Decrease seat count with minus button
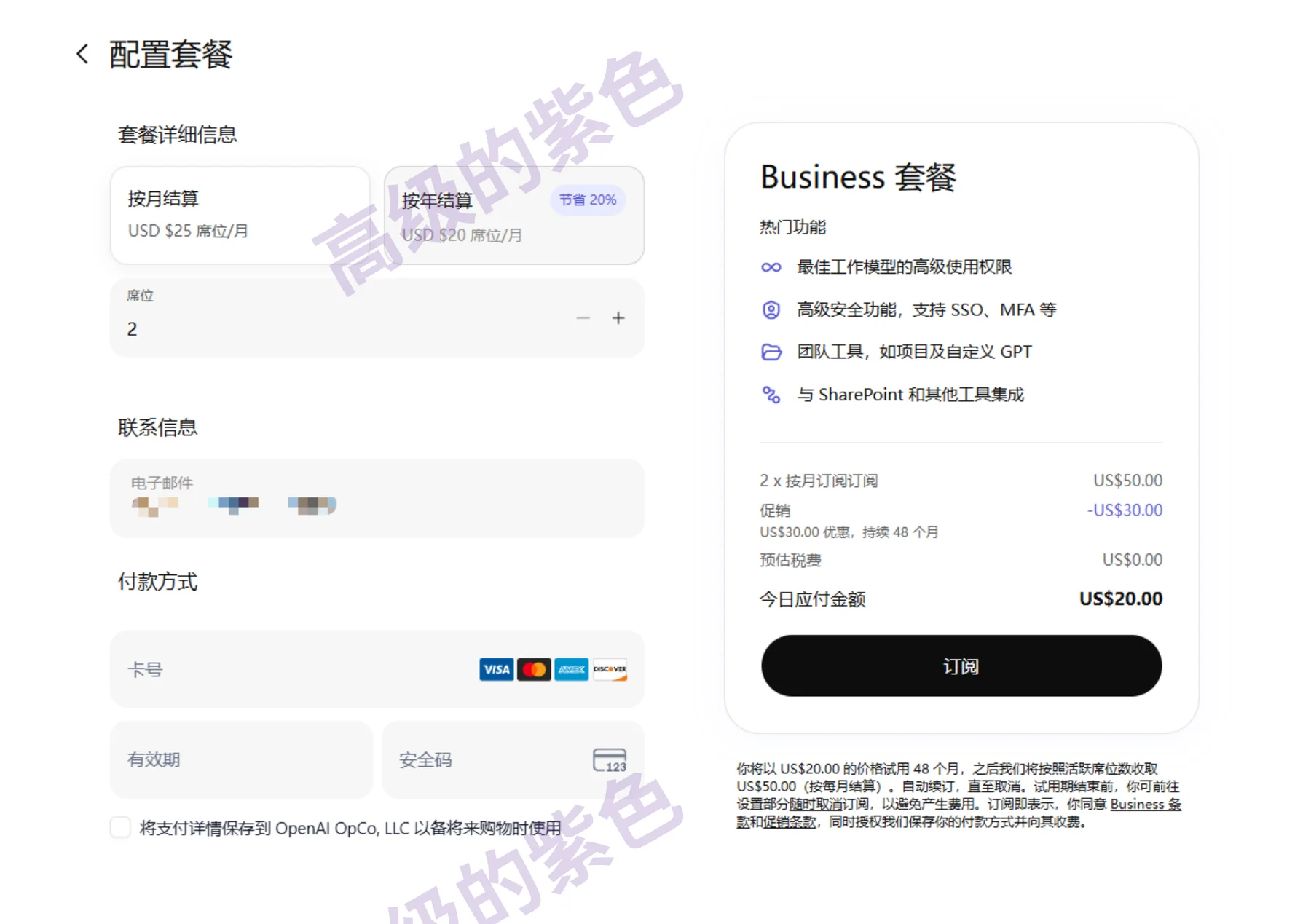This screenshot has width=1311, height=924. (583, 318)
